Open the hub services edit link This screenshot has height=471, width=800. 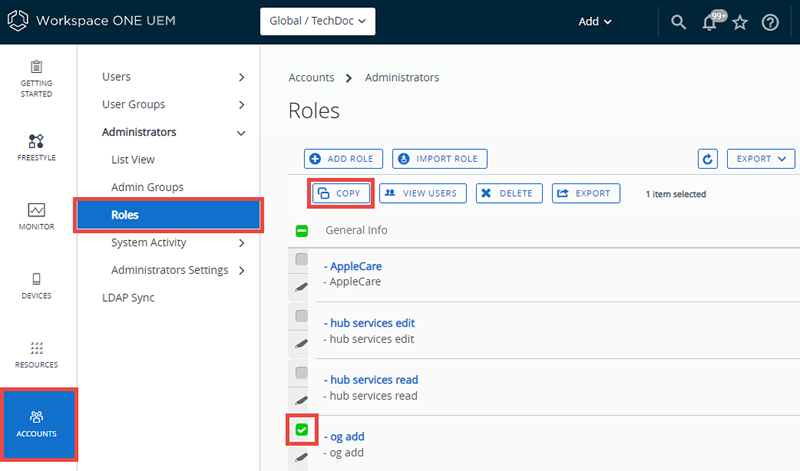pos(369,323)
